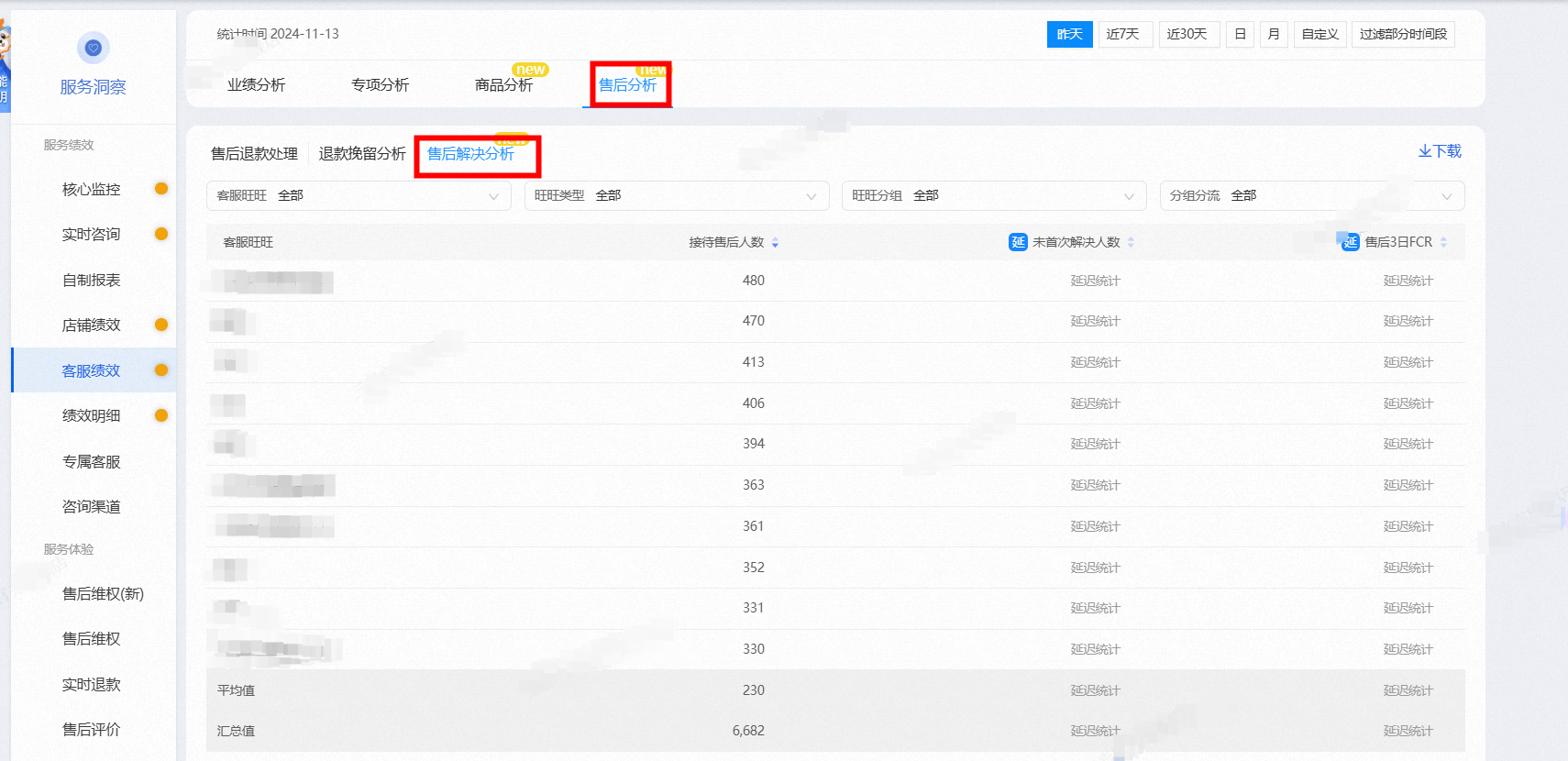Open 自制报表 in the sidebar
1568x761 pixels.
point(92,281)
